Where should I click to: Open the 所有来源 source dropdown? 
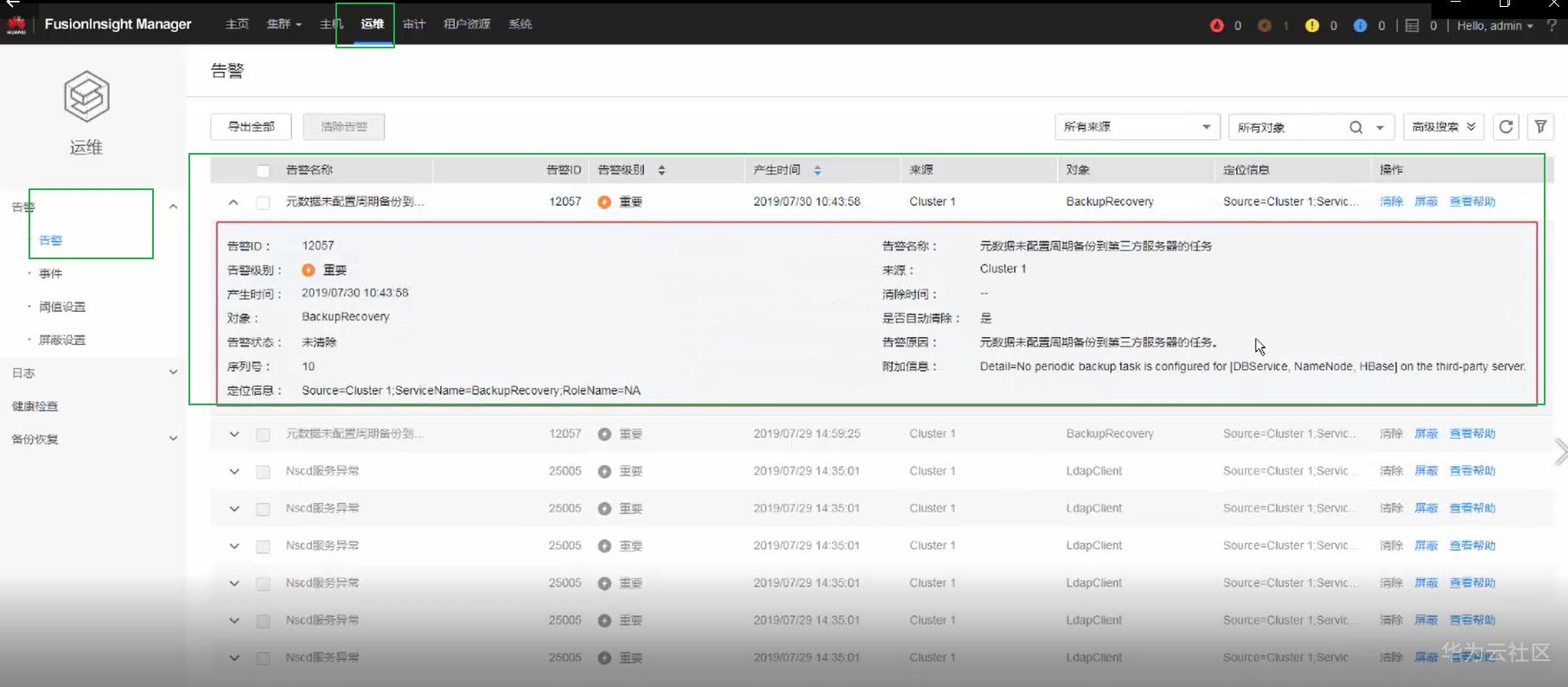(1137, 127)
